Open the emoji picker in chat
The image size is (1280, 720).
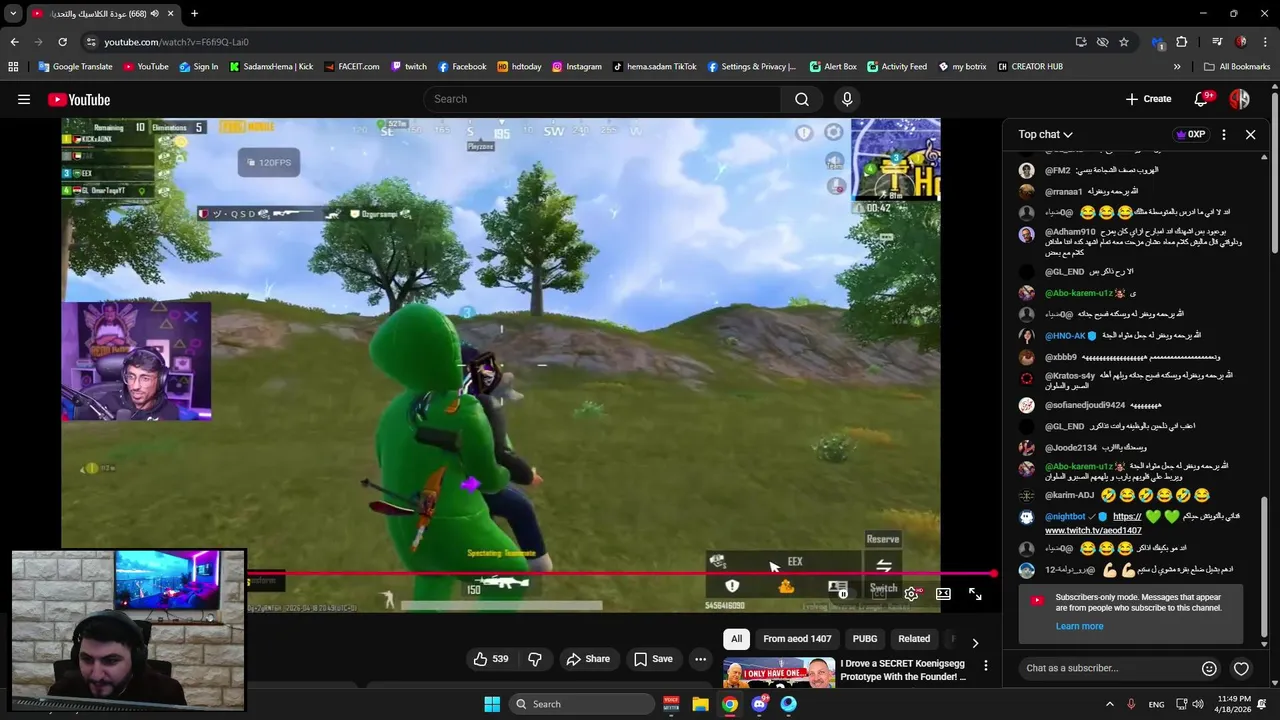pos(1209,668)
